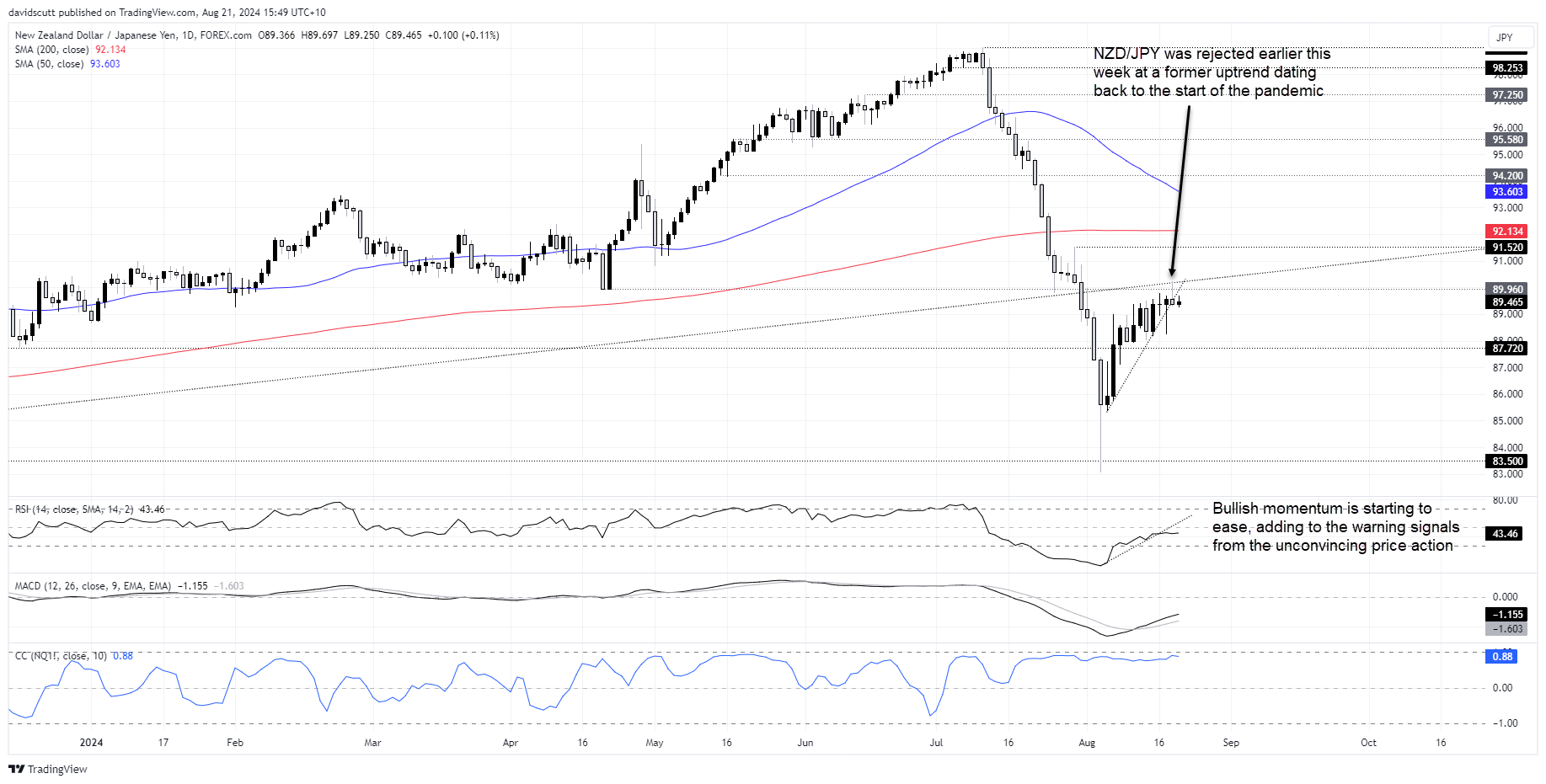Click the -1.603 MACD signal value tag
The image size is (1546, 784).
(1507, 629)
